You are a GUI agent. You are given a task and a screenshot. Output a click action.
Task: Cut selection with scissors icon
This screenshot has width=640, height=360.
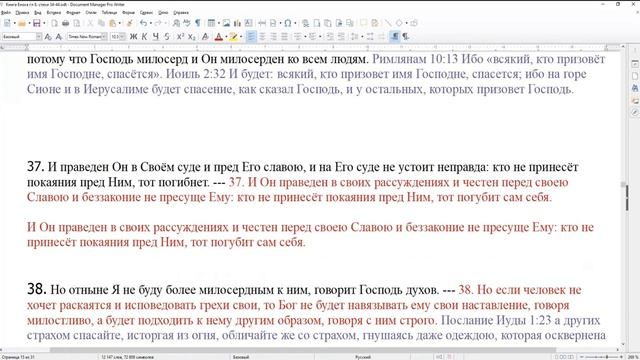tap(90, 23)
